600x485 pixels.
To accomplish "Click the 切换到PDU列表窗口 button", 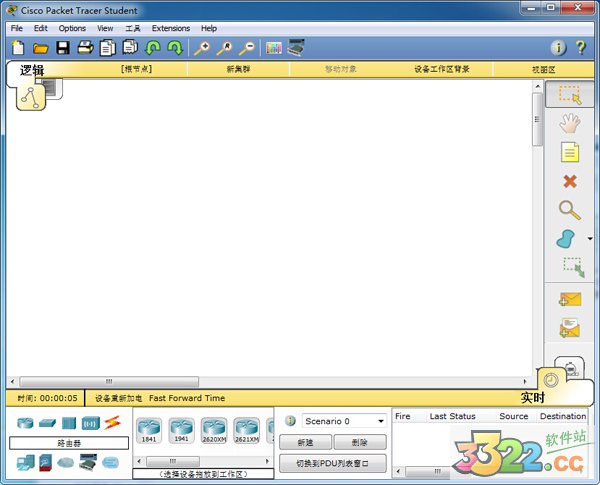I will click(x=333, y=464).
